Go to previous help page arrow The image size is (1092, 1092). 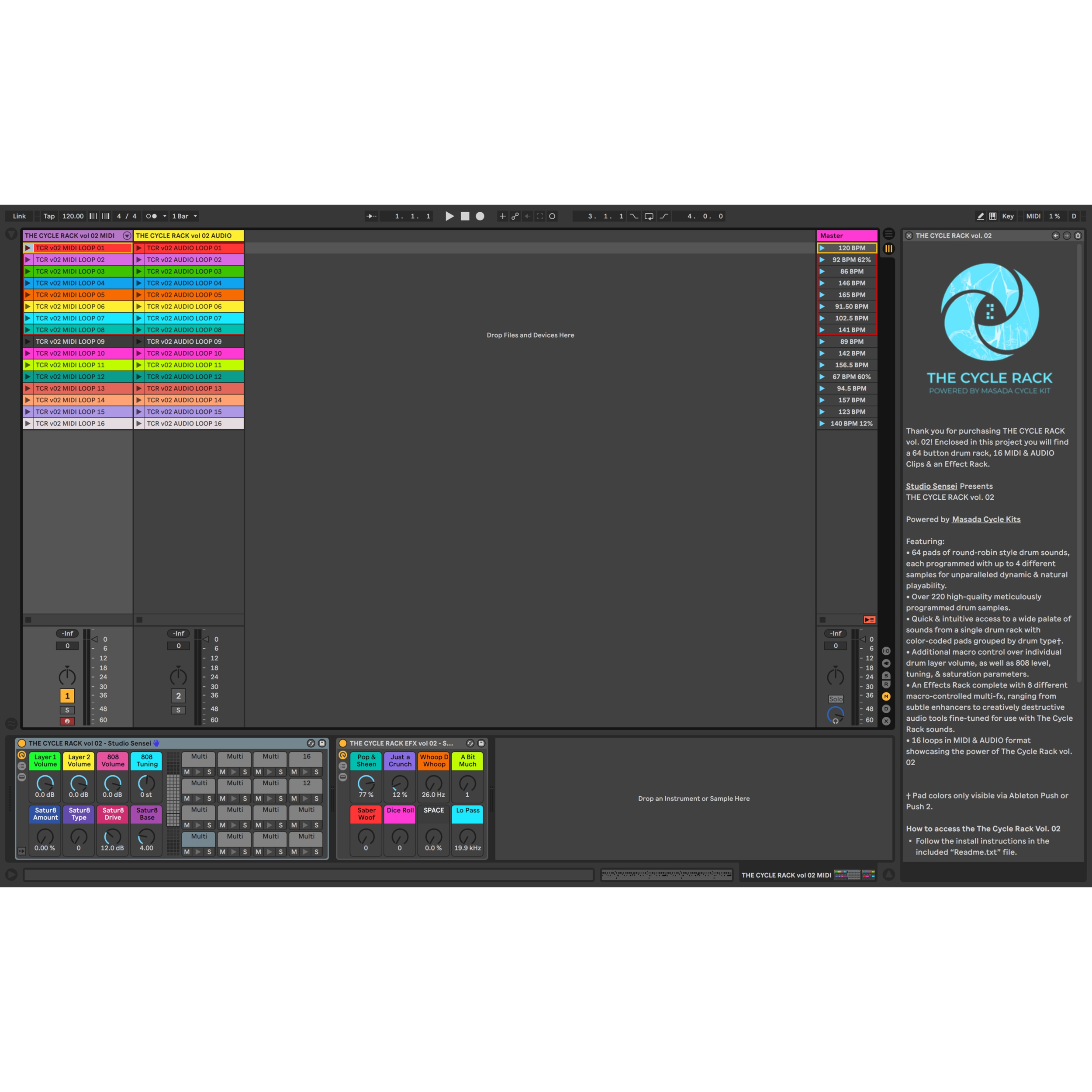point(1055,236)
